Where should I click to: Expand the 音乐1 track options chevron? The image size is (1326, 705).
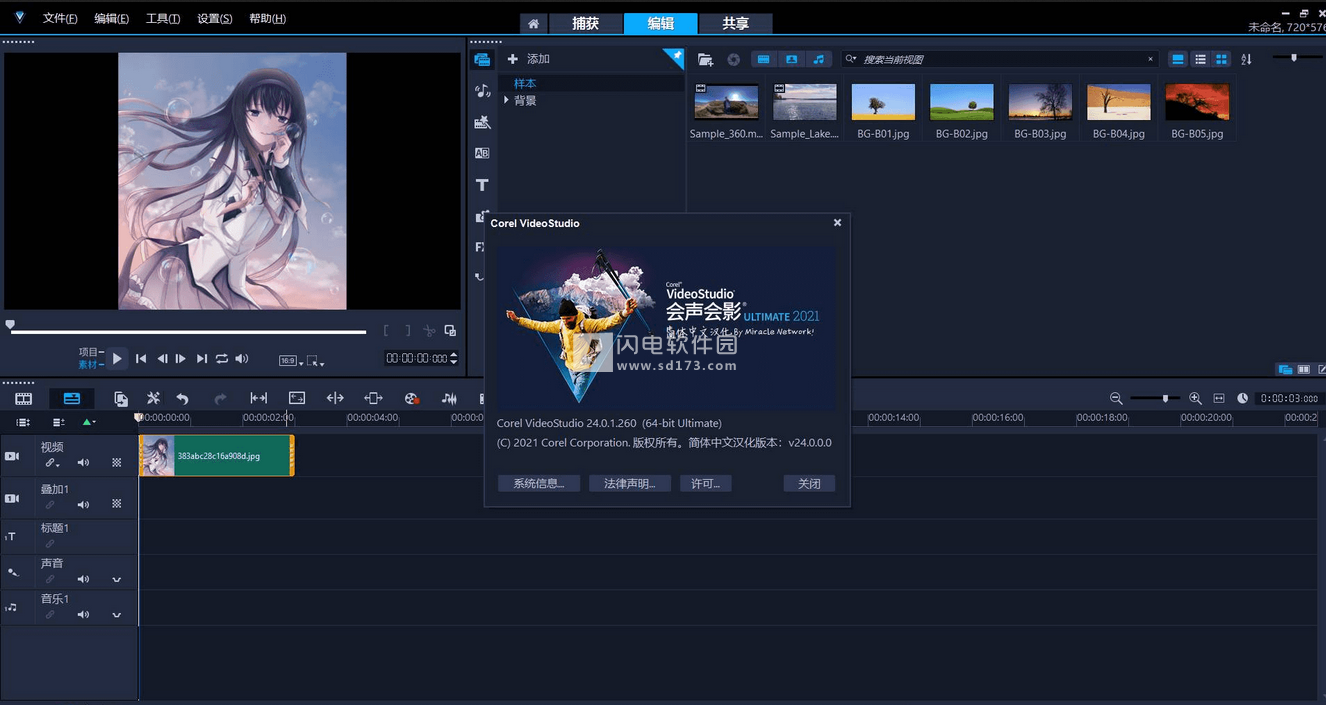tap(116, 614)
